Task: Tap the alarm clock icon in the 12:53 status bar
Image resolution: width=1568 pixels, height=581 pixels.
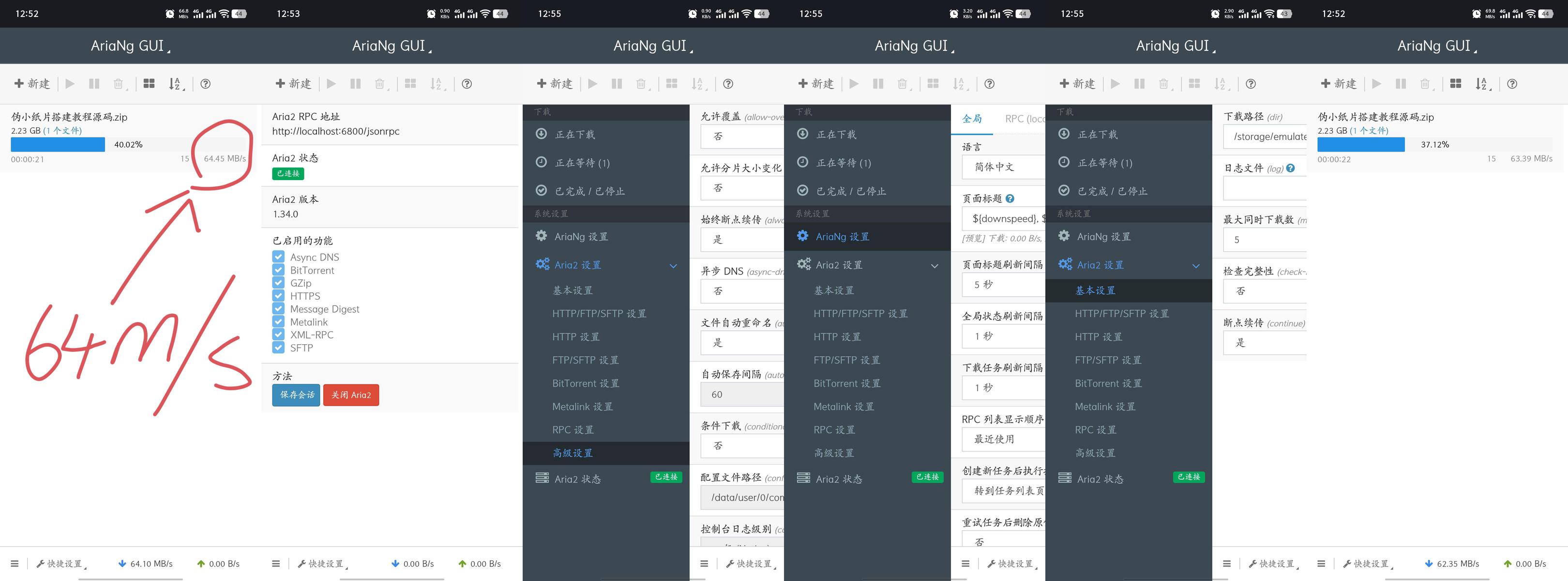Action: (x=431, y=14)
